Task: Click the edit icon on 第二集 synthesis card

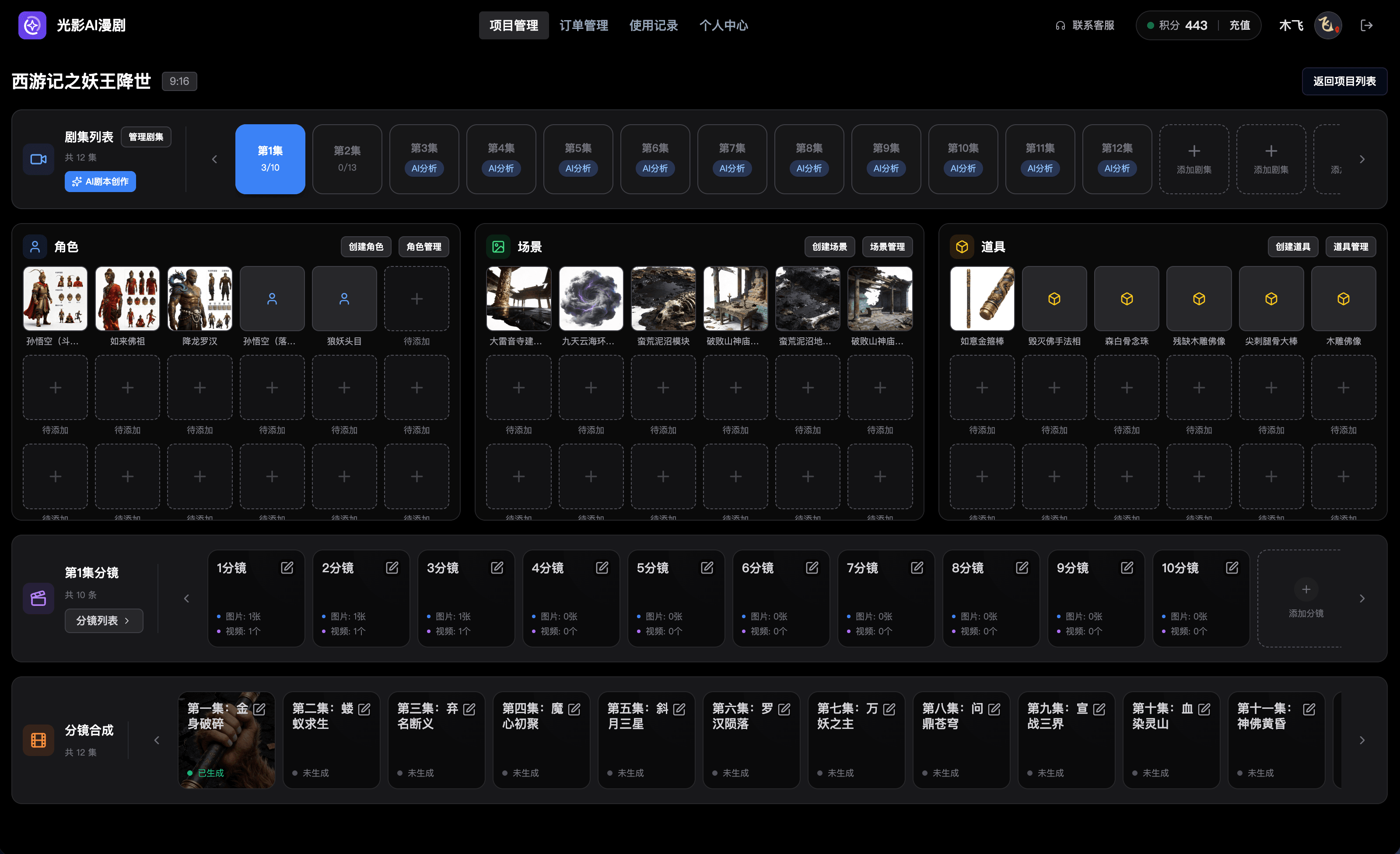Action: [364, 709]
